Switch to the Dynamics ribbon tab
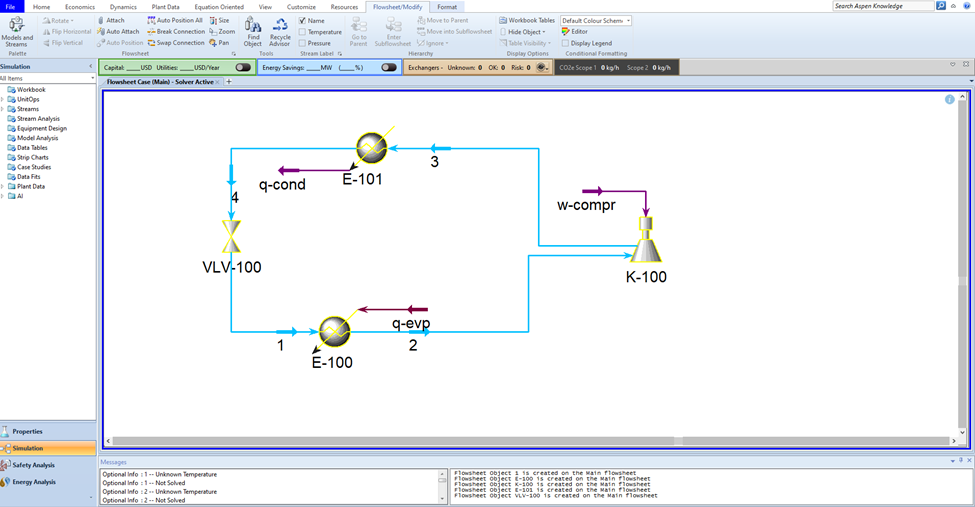This screenshot has width=975, height=507. point(123,7)
